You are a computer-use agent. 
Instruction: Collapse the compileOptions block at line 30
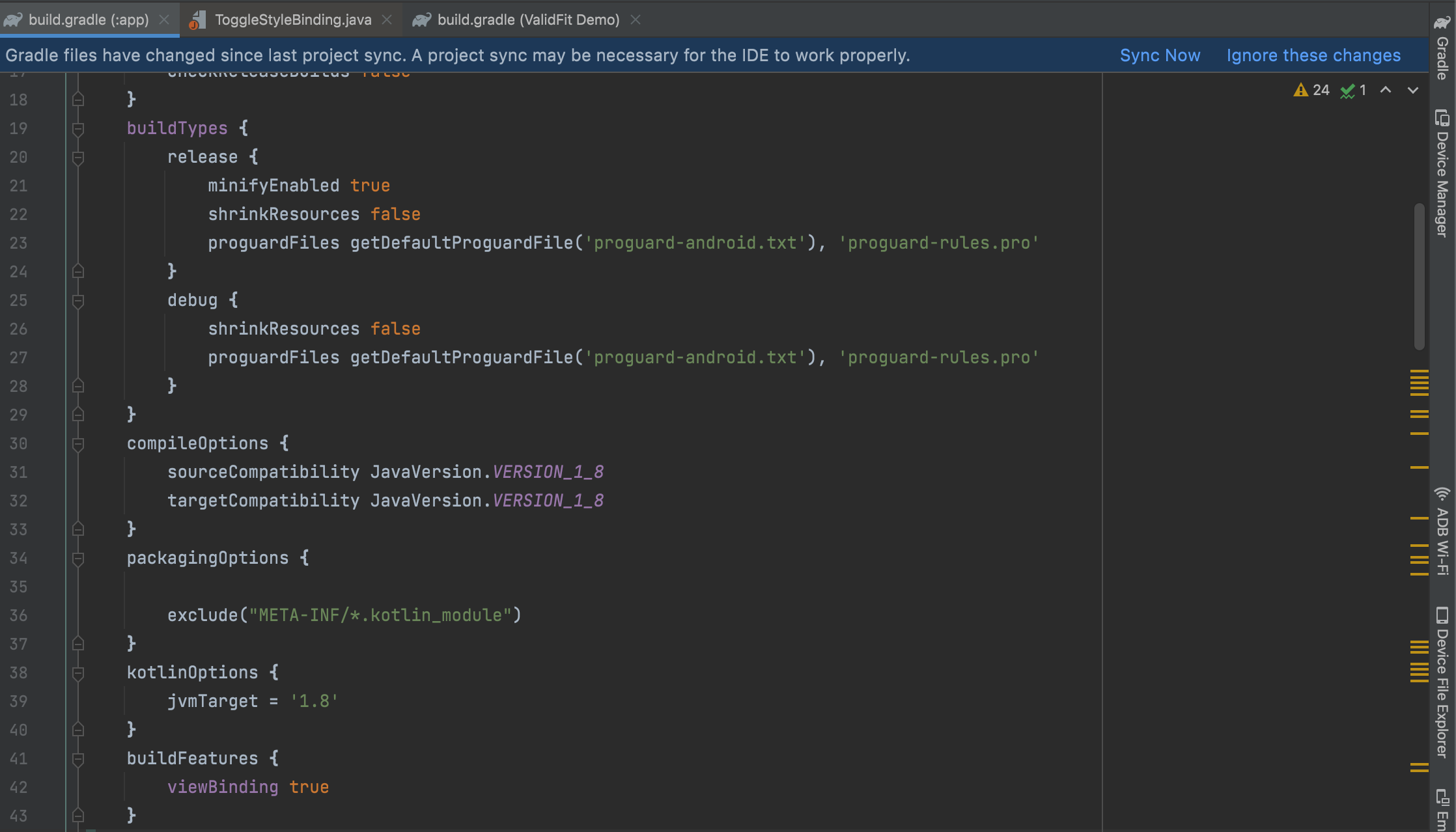click(78, 444)
